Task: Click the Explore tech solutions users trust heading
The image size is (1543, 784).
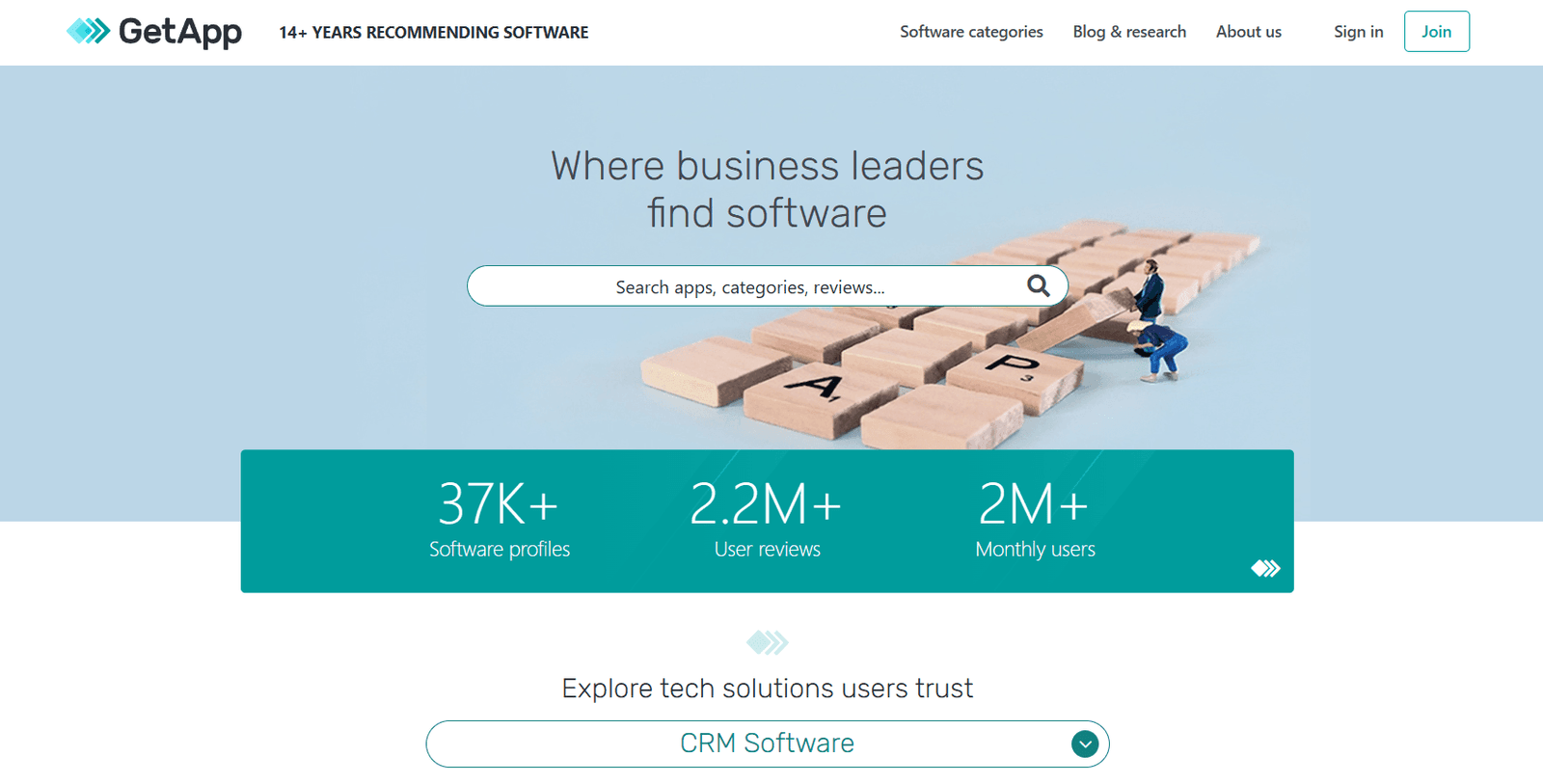Action: pyautogui.click(x=767, y=688)
